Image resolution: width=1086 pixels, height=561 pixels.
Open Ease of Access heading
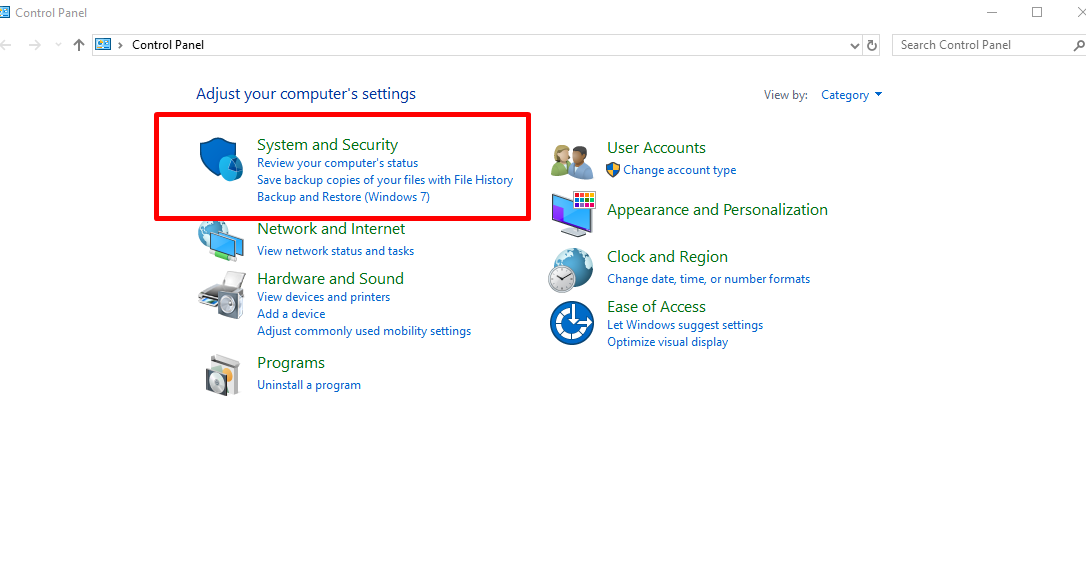(x=657, y=307)
